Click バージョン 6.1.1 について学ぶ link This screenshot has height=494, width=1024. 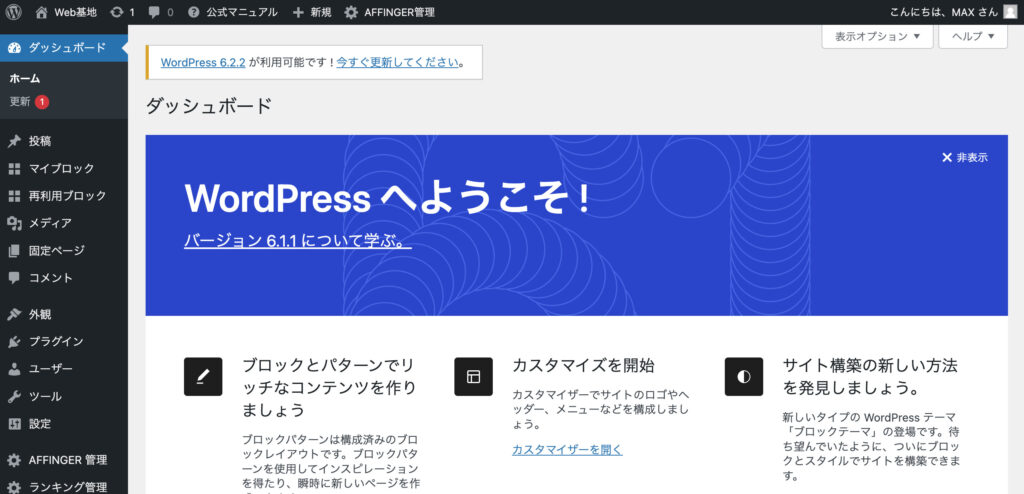297,241
